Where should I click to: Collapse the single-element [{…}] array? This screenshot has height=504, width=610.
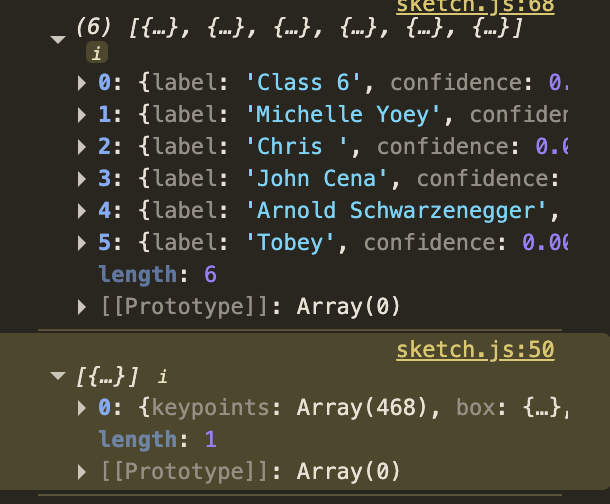(x=57, y=376)
